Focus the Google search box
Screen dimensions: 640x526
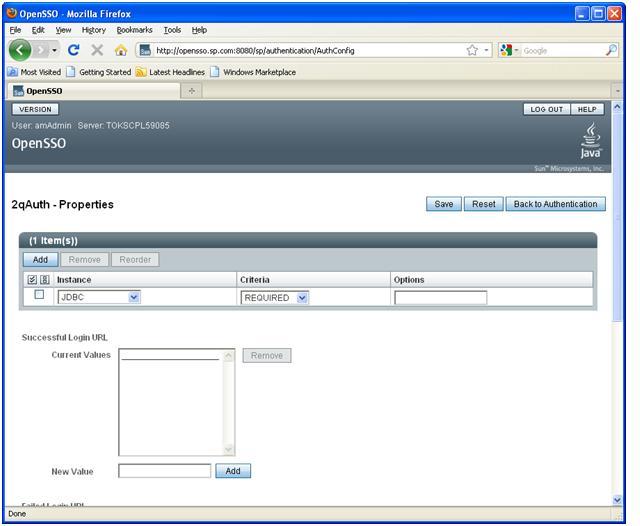click(562, 51)
